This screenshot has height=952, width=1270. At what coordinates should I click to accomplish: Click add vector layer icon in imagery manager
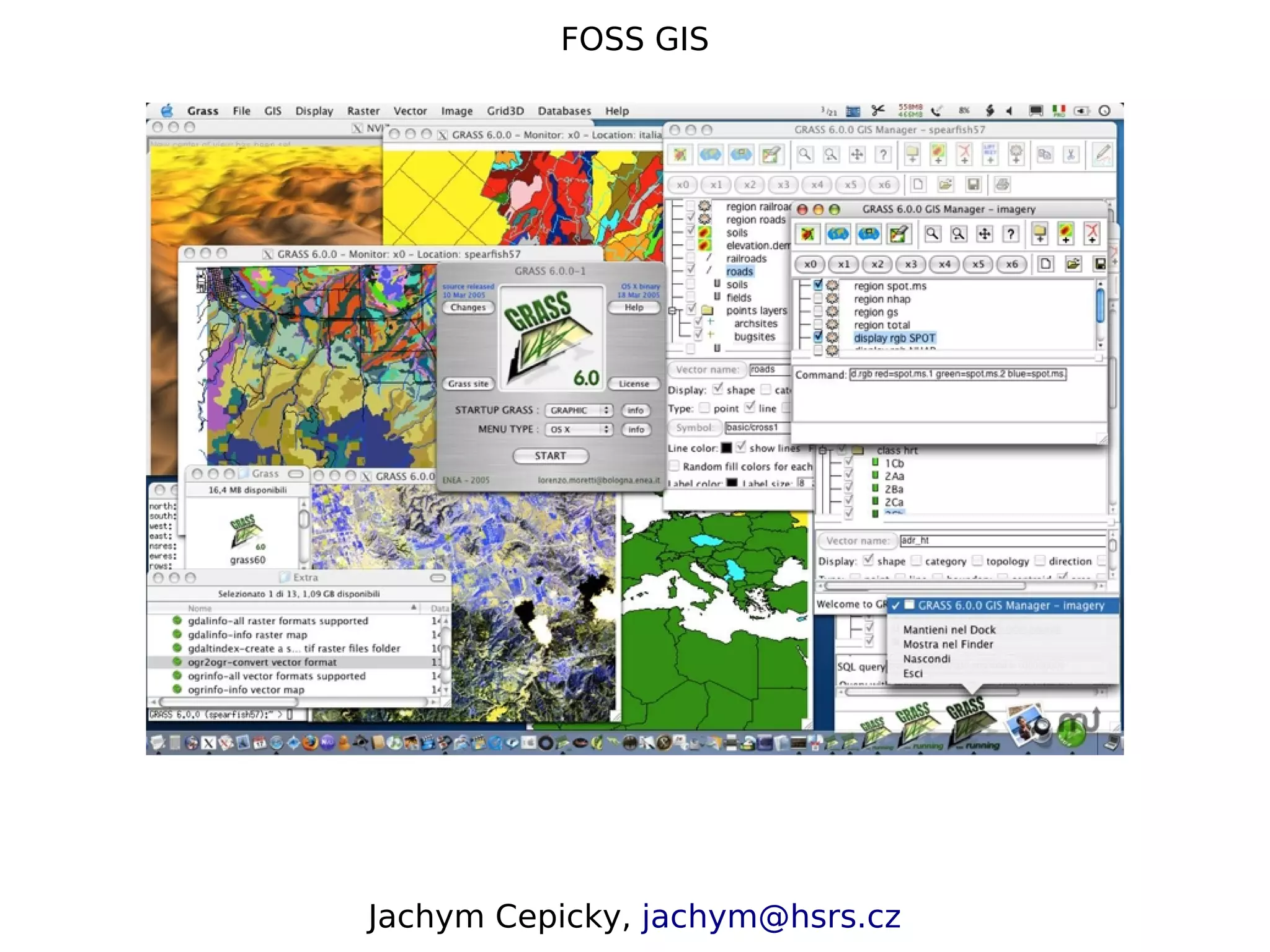coord(1091,234)
